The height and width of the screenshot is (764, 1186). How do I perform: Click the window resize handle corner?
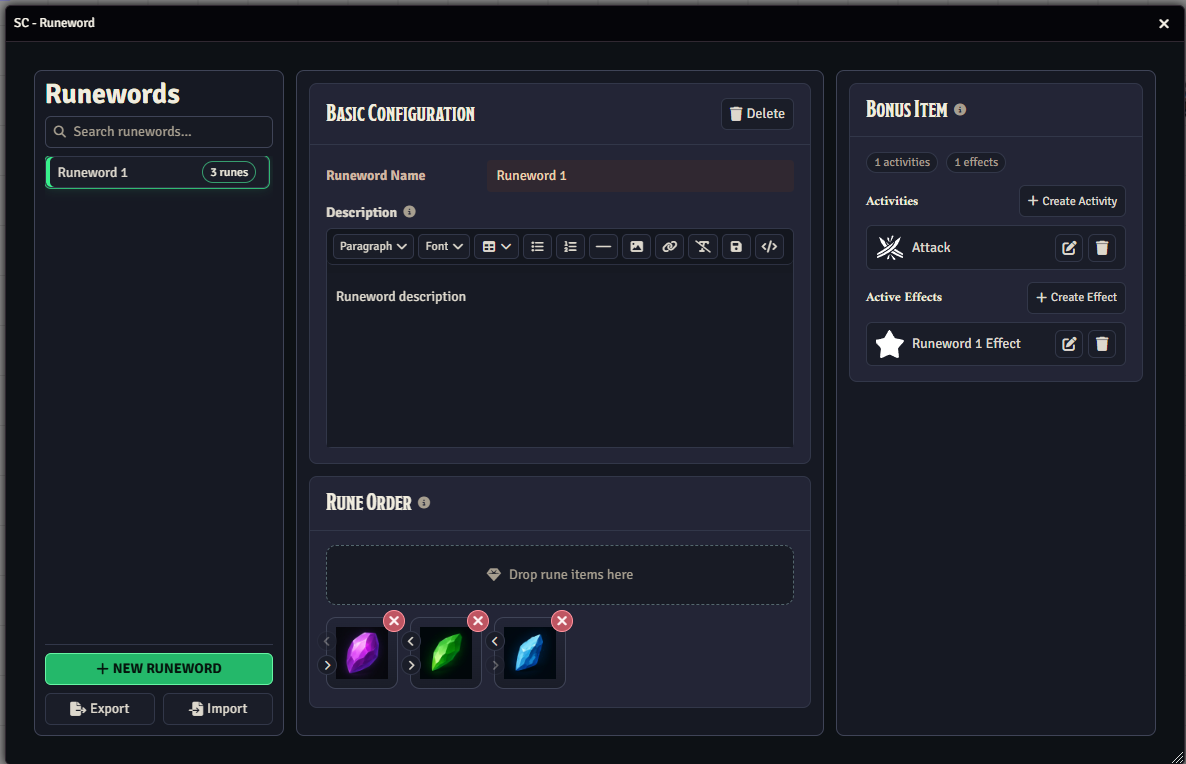1178,756
